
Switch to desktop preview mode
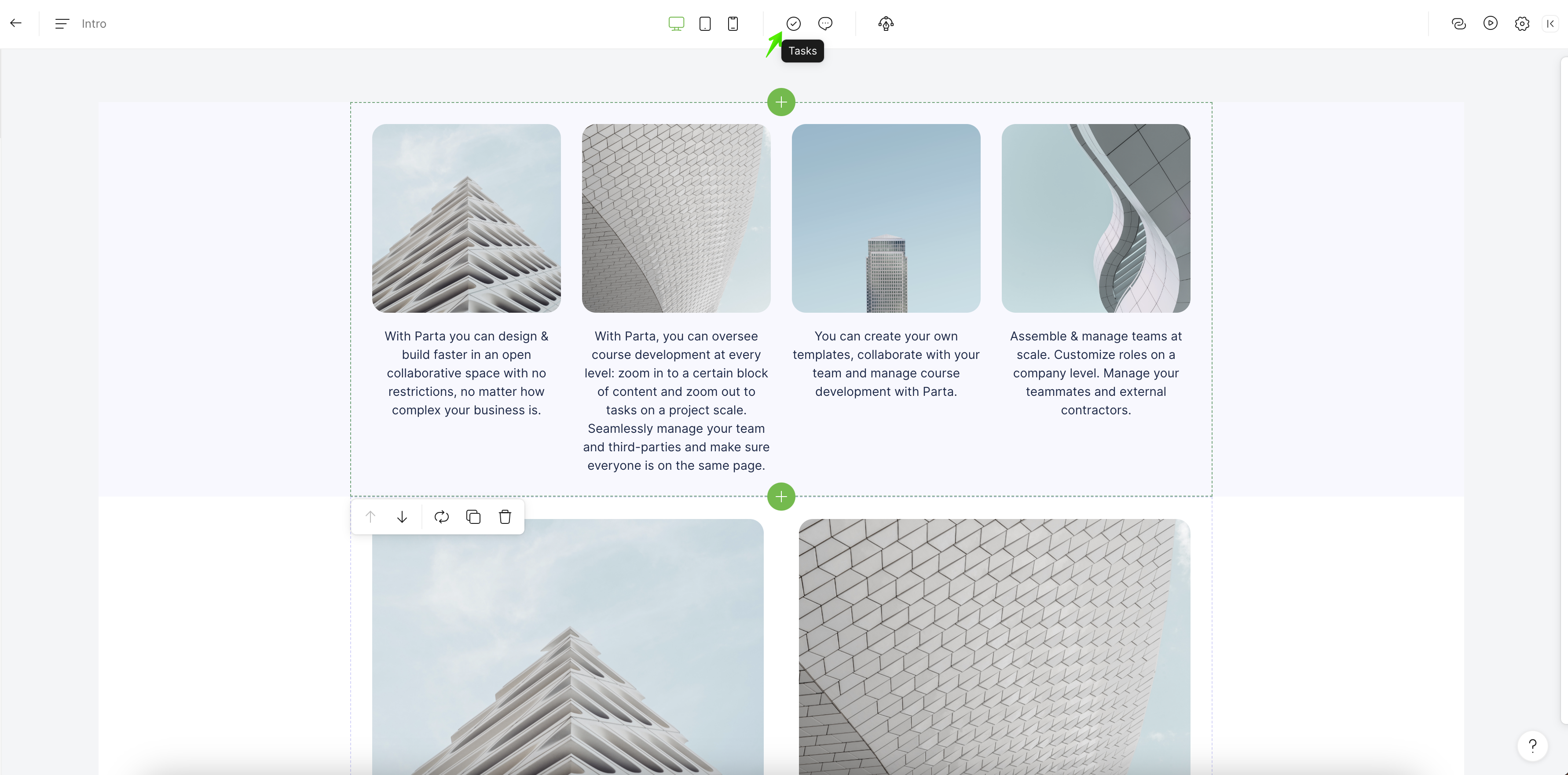point(676,24)
